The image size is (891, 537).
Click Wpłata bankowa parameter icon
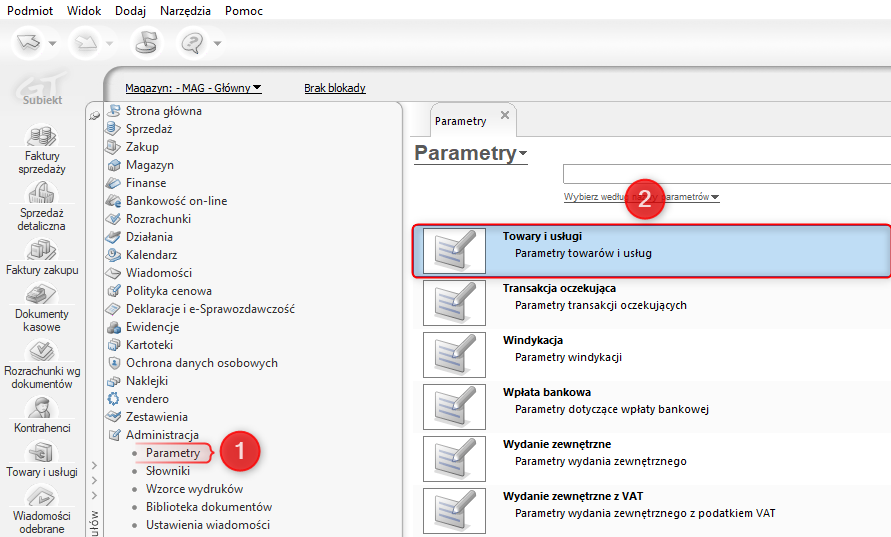point(454,407)
